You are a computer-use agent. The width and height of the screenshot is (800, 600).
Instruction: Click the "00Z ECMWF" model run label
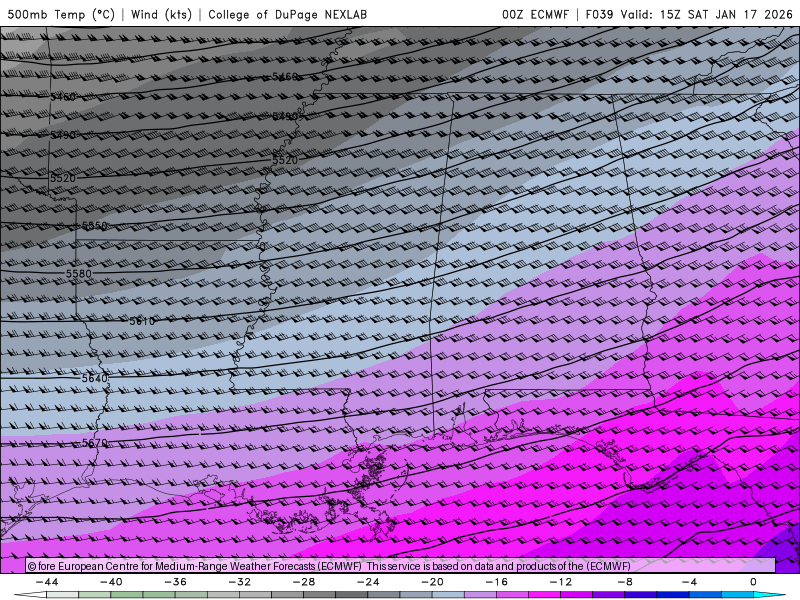coord(535,14)
